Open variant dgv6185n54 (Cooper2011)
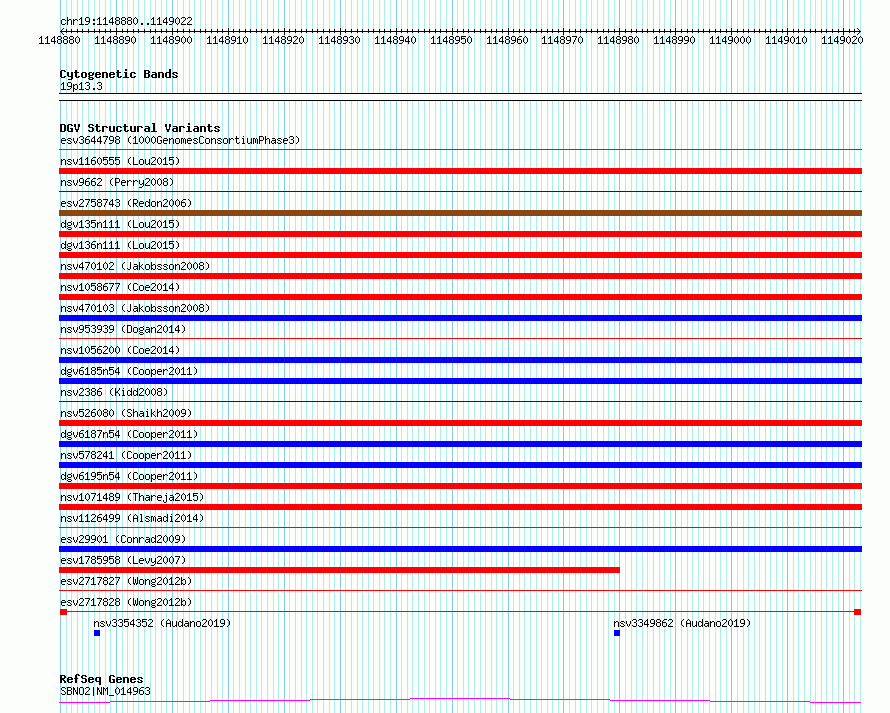This screenshot has height=713, width=890. tap(129, 371)
